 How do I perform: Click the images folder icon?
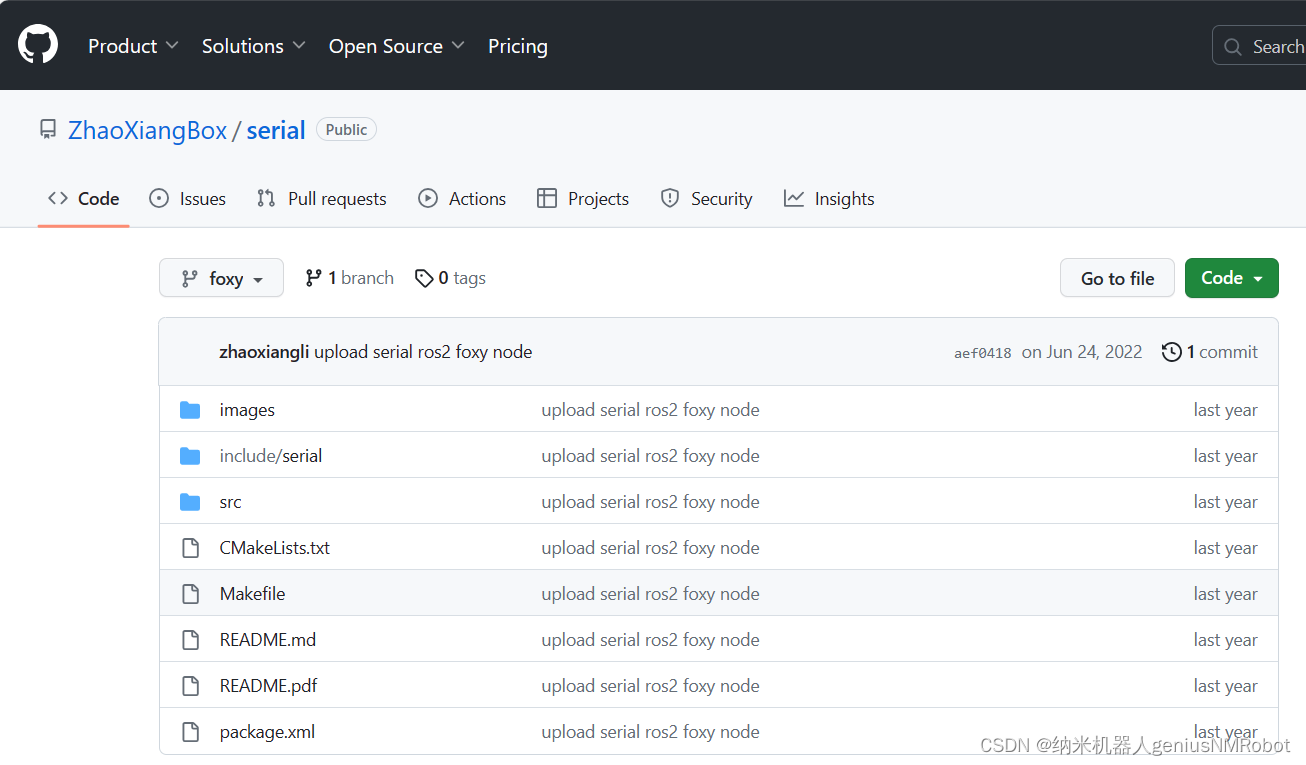[190, 410]
